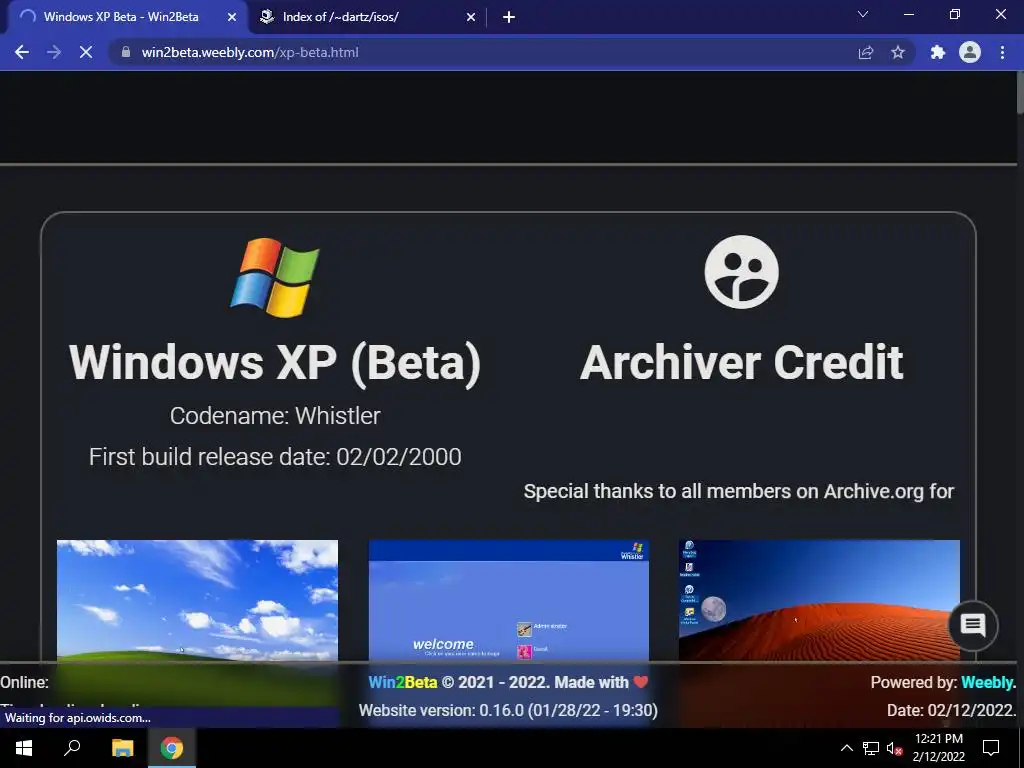The height and width of the screenshot is (768, 1024).
Task: Open the Whistler welcome screen thumbnail
Action: [x=509, y=600]
